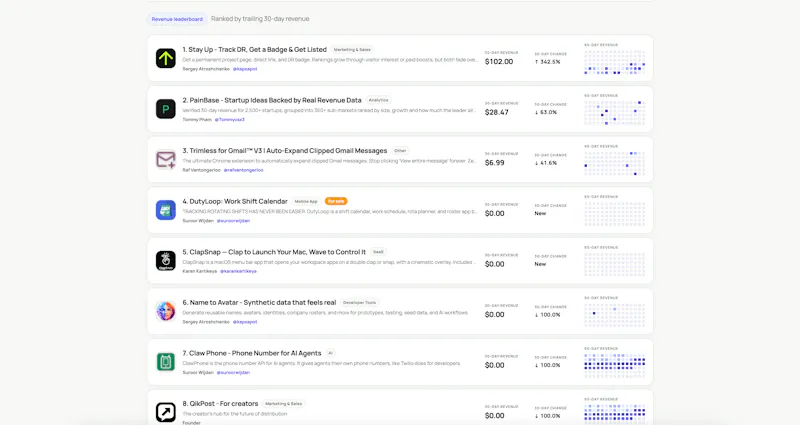Click the Claw Phone description text
The width and height of the screenshot is (800, 425).
321,363
